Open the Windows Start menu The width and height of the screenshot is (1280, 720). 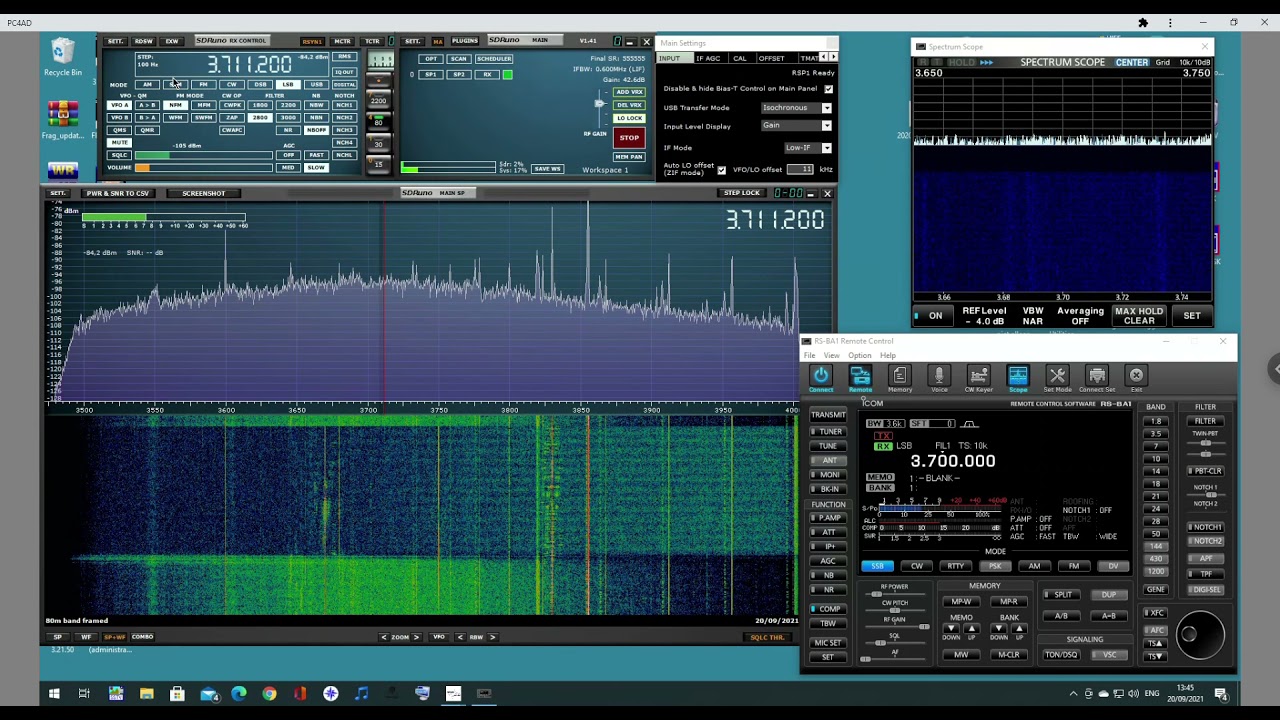54,693
